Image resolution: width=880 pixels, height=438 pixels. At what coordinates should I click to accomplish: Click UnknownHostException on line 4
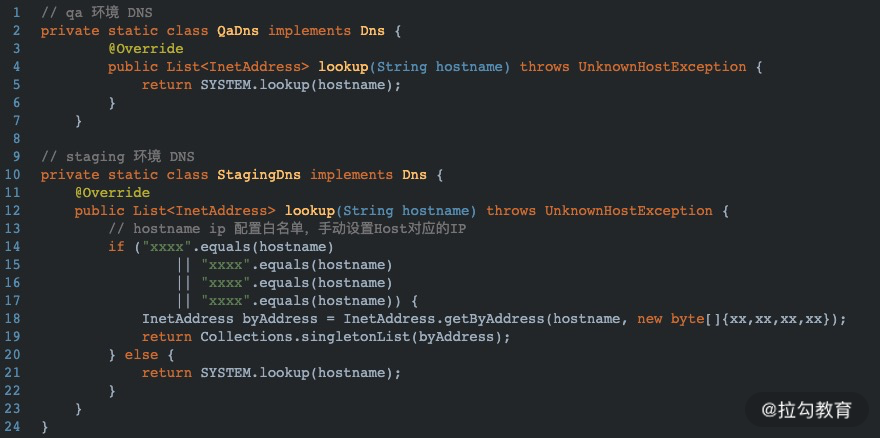pyautogui.click(x=662, y=67)
